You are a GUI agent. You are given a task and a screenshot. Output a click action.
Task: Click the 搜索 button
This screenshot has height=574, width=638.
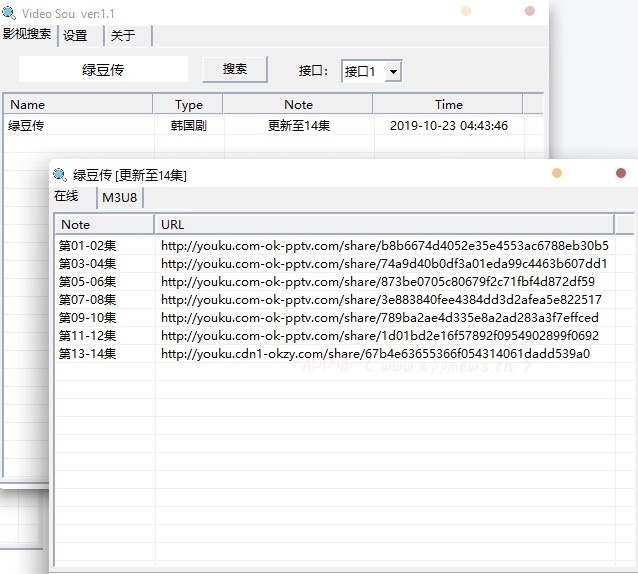pos(235,69)
